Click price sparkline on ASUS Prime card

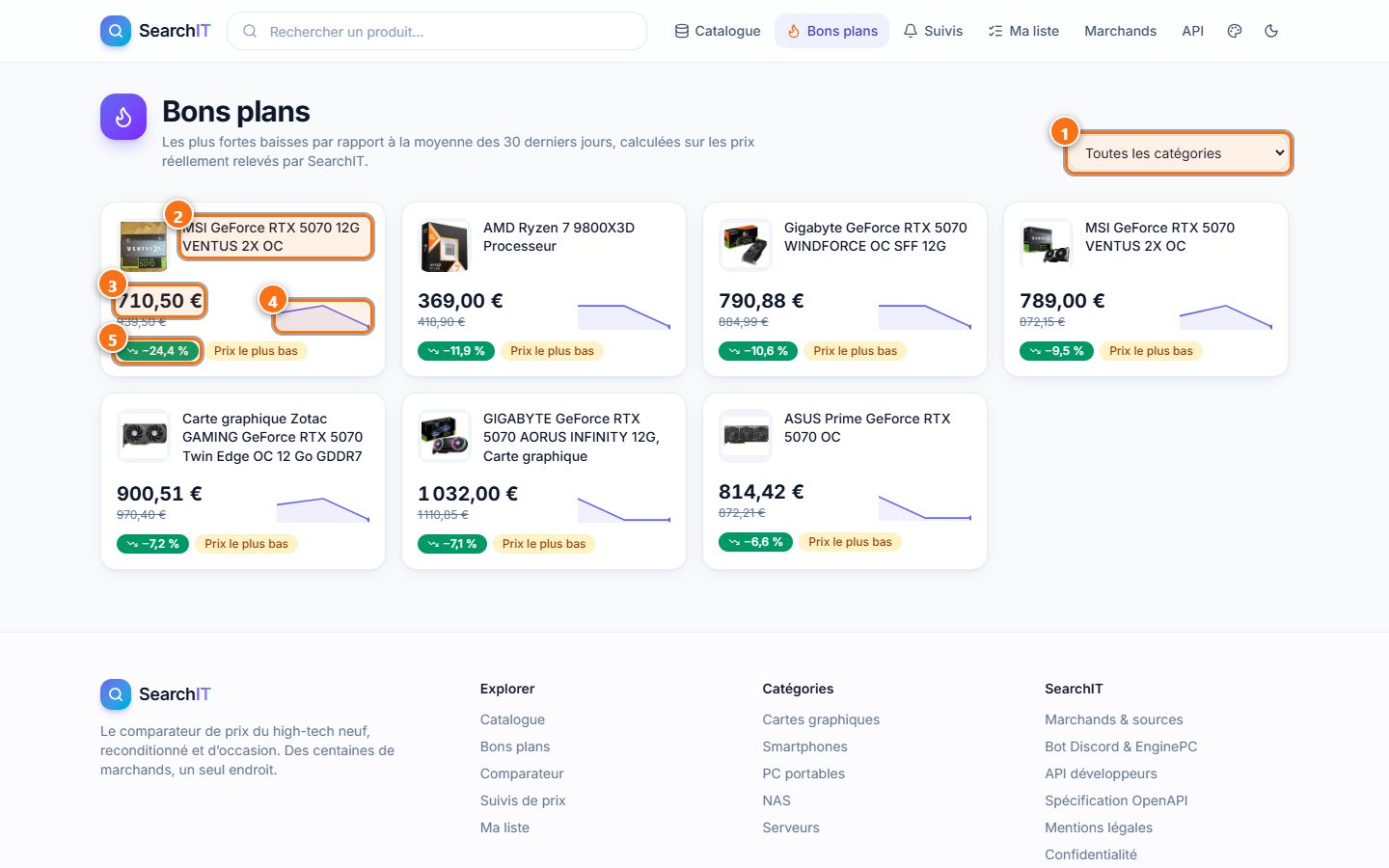tap(925, 507)
